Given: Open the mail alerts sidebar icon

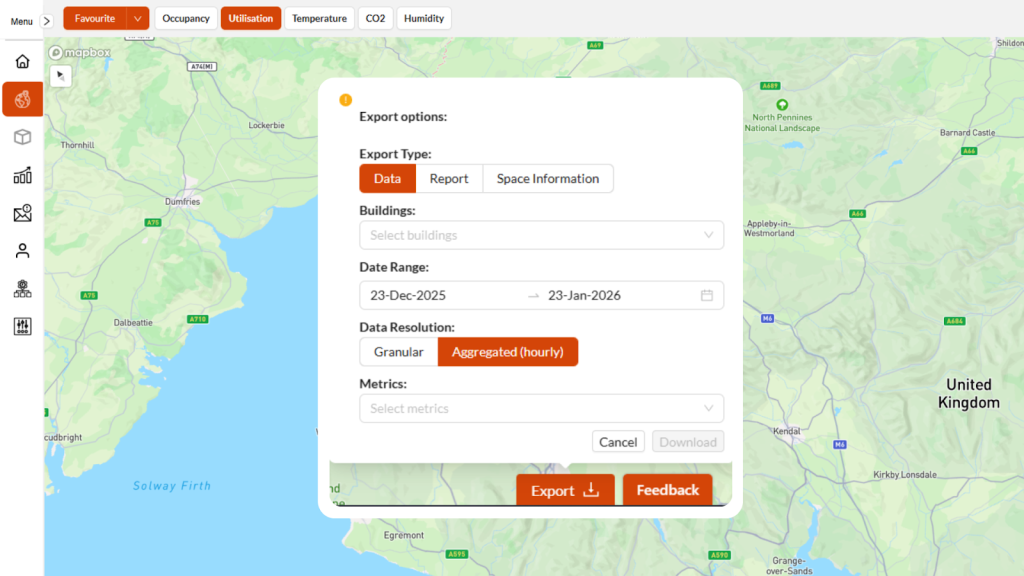Looking at the screenshot, I should [x=22, y=213].
